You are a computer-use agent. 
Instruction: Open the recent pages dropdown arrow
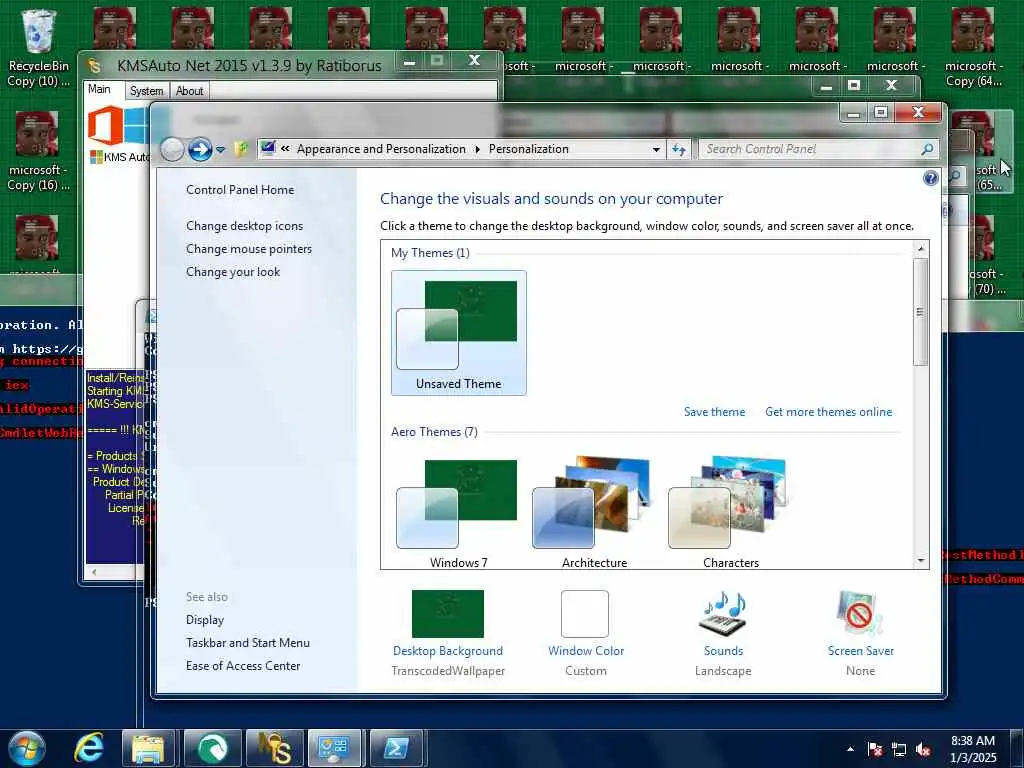click(221, 150)
